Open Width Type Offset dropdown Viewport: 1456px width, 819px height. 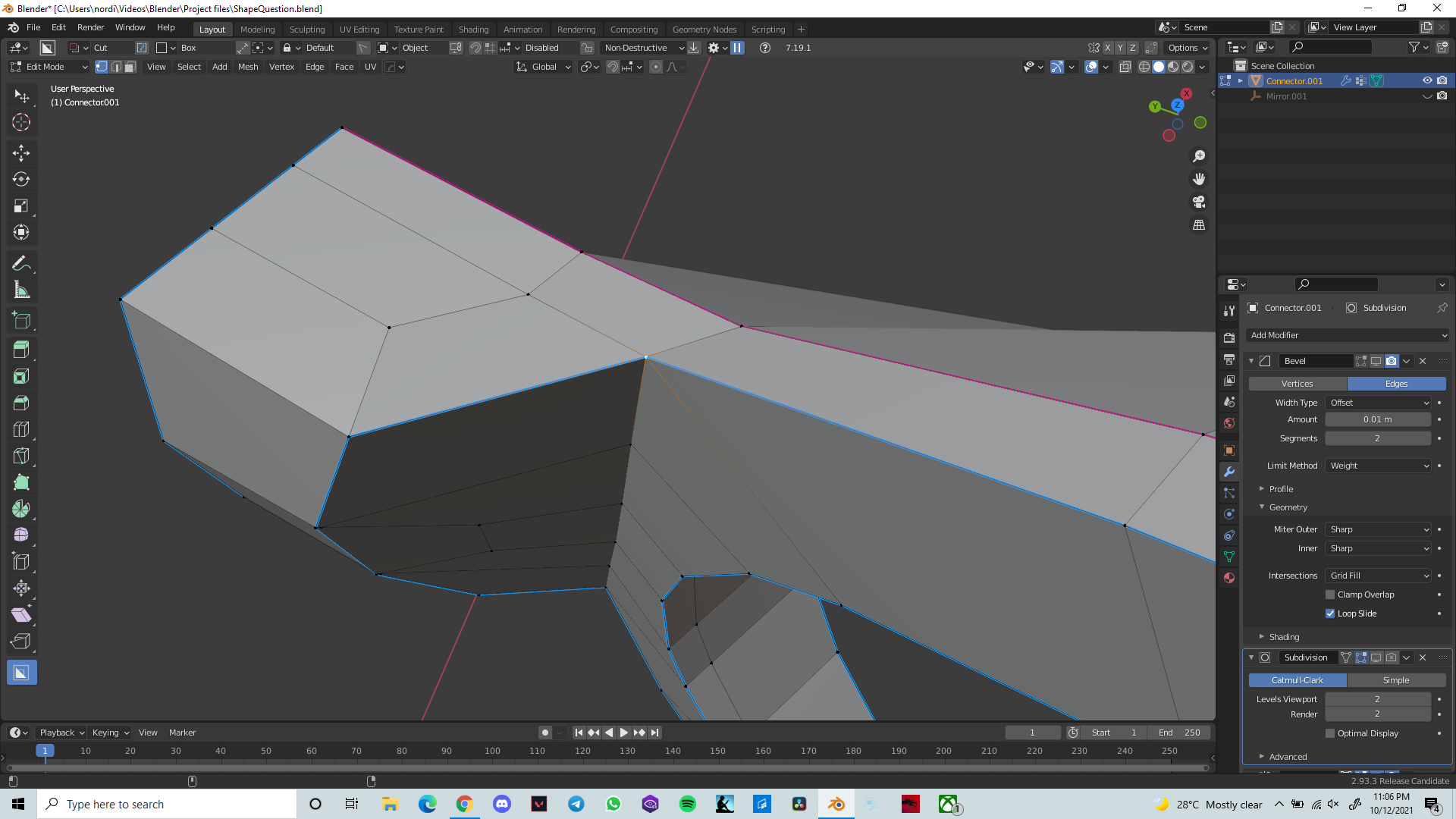pos(1379,403)
